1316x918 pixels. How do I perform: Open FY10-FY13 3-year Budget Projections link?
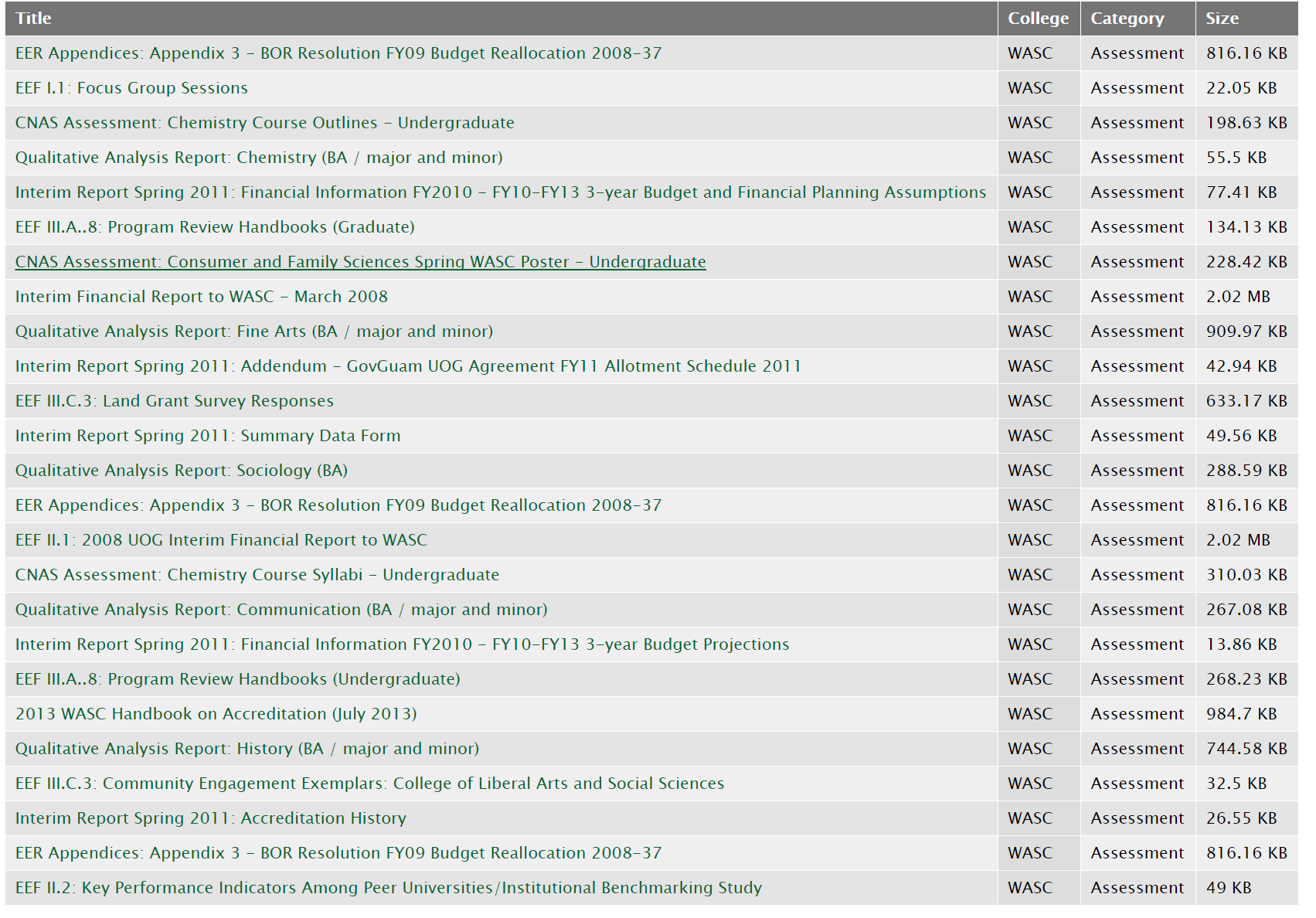402,644
